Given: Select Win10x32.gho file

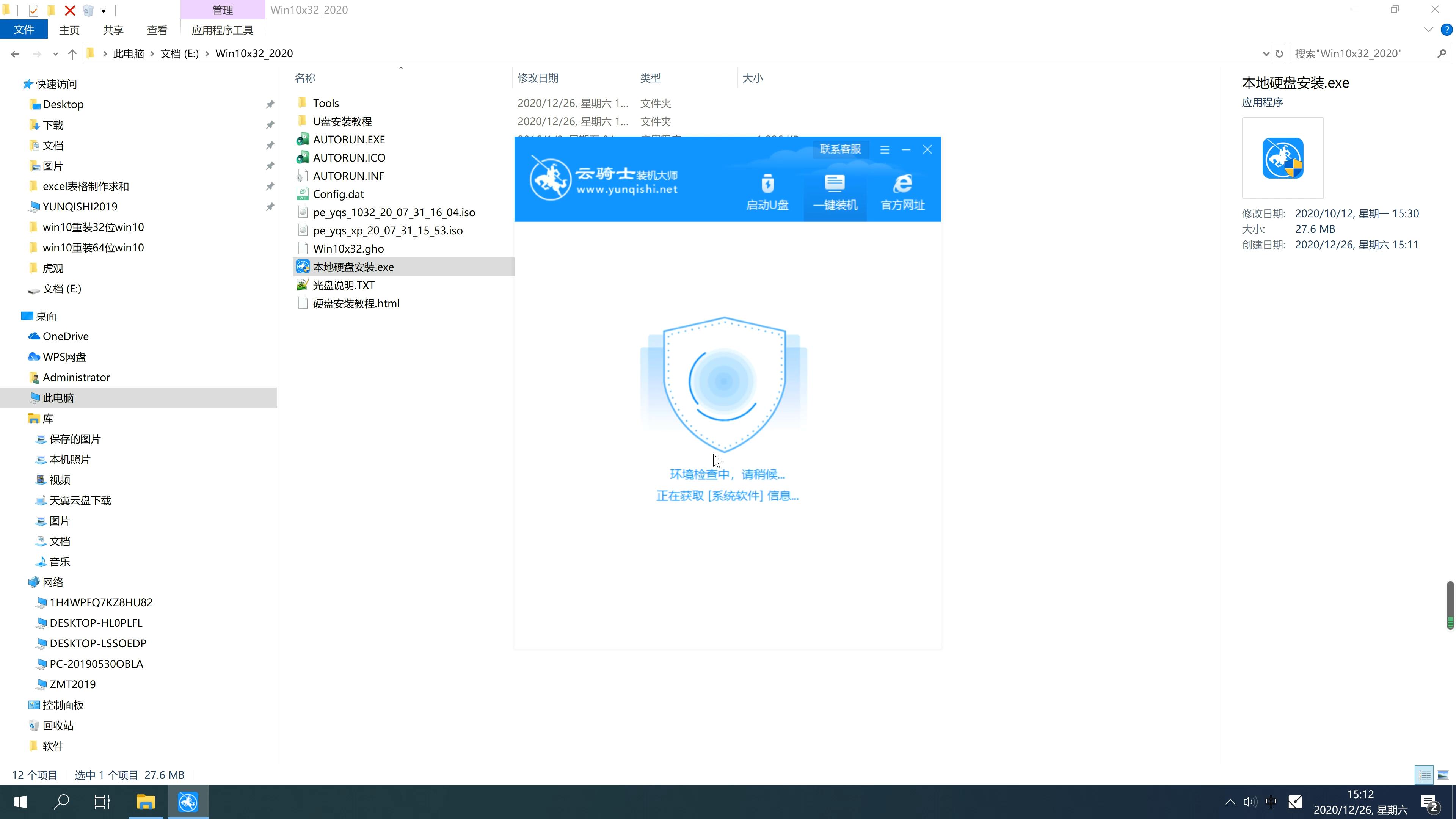Looking at the screenshot, I should pyautogui.click(x=348, y=248).
